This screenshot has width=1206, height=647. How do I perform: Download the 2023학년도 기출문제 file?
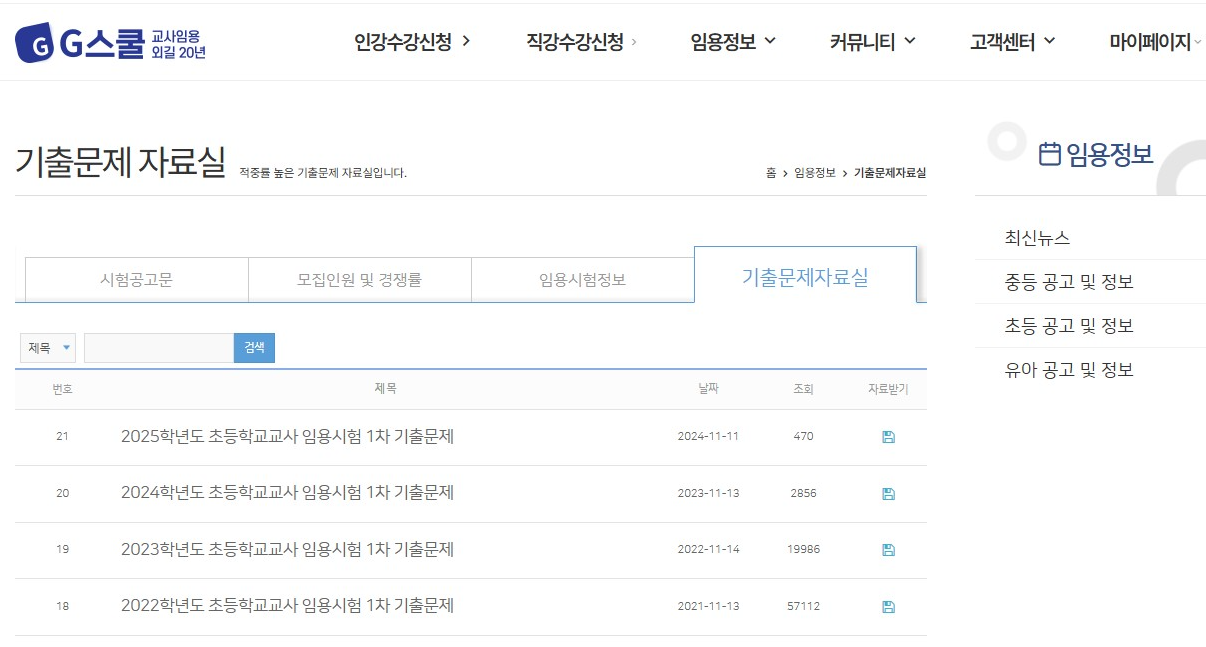coord(887,550)
